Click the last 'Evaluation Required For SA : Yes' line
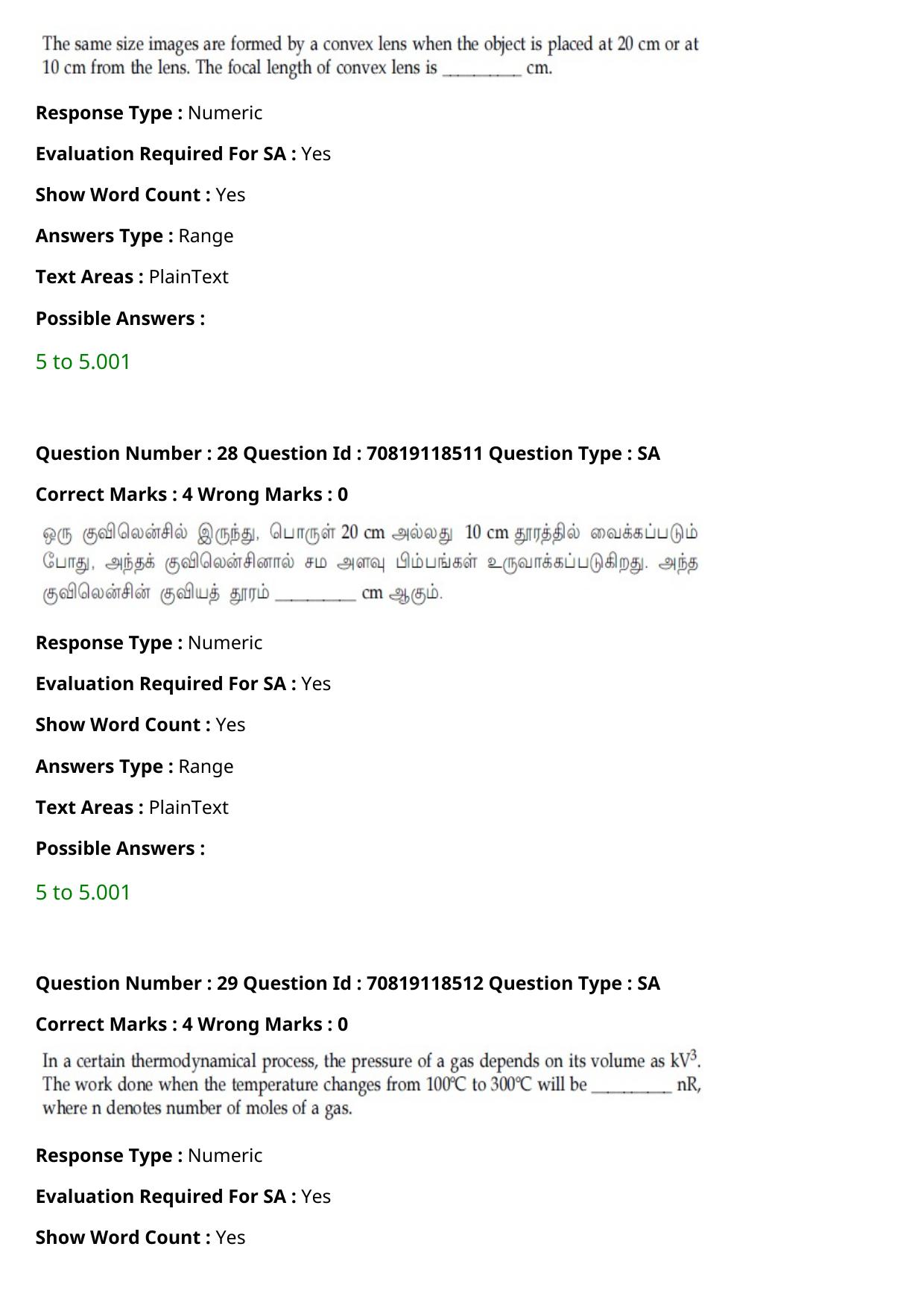Screen dimensions: 924x1308 click(183, 1196)
